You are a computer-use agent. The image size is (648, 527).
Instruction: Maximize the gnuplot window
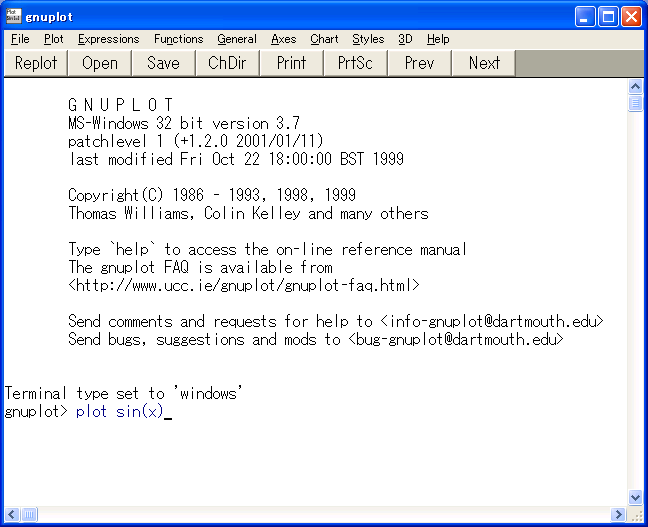[x=608, y=17]
